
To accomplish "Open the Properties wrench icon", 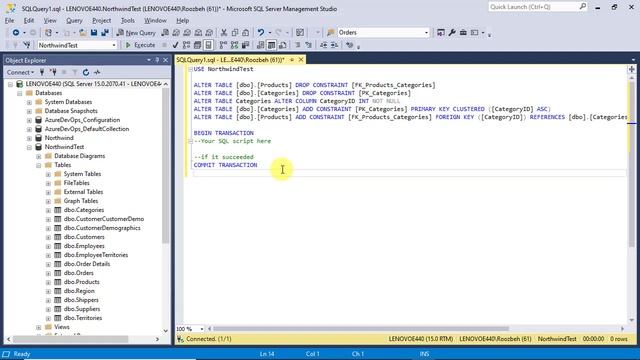I will [452, 33].
